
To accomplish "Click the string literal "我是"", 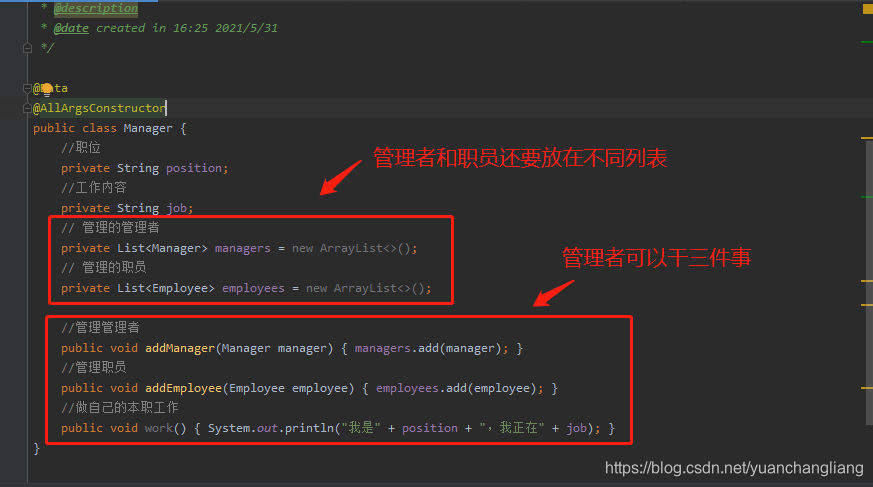I will click(361, 429).
